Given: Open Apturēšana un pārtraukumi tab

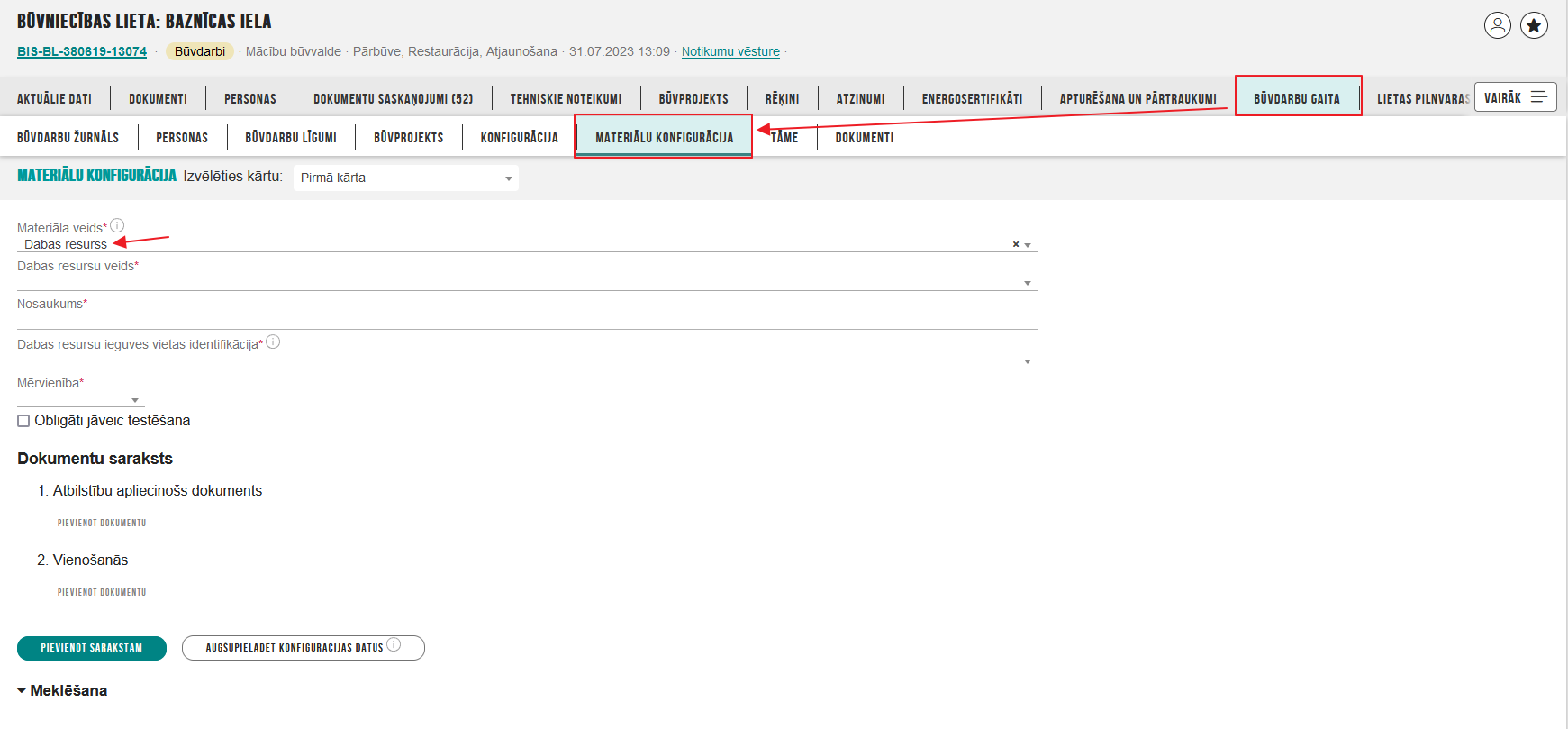Looking at the screenshot, I should coord(1137,98).
